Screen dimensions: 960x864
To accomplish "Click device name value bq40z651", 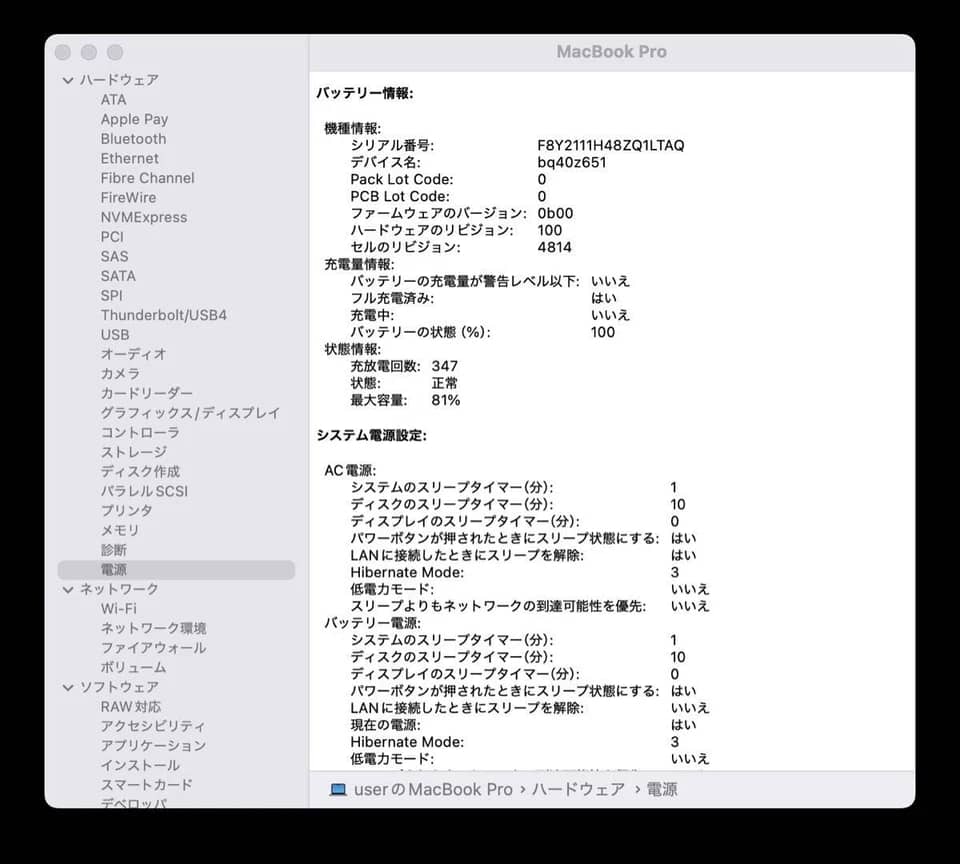I will pyautogui.click(x=572, y=163).
